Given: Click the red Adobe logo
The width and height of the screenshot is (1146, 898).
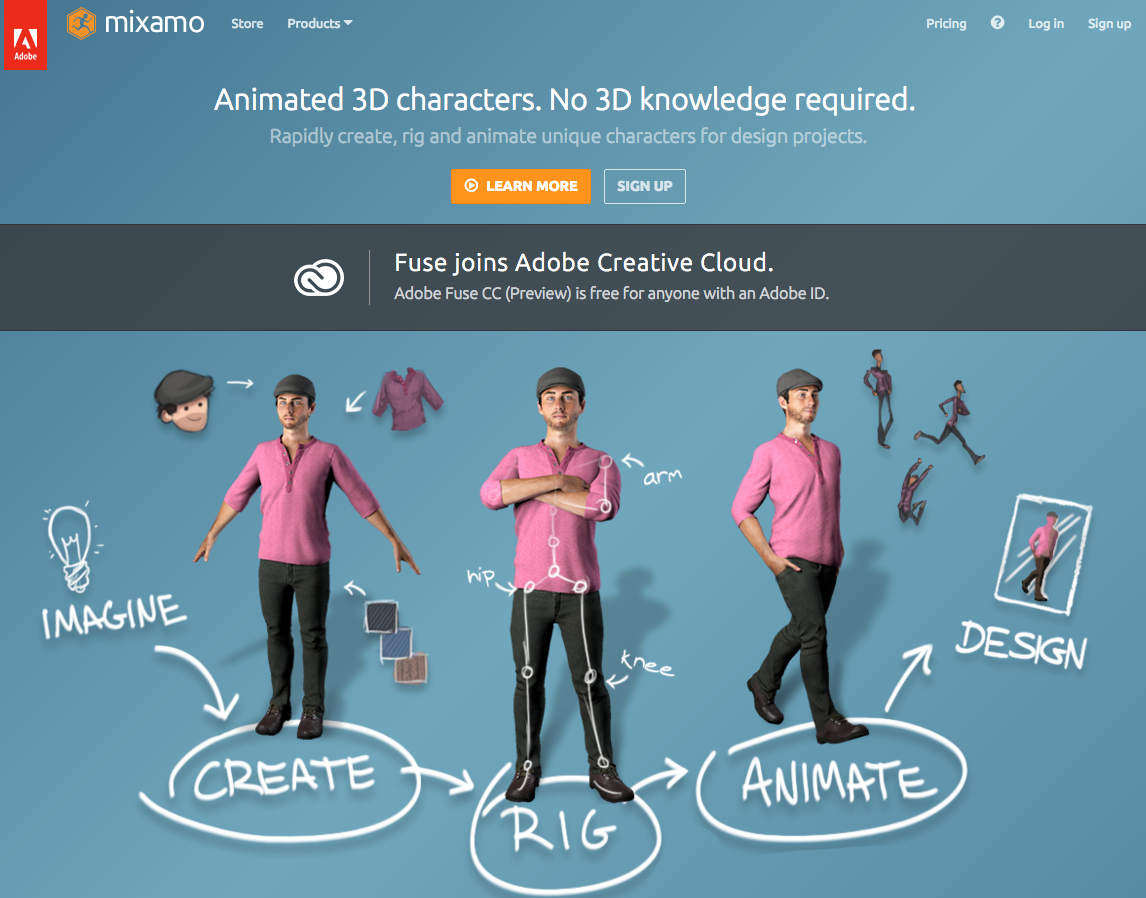Looking at the screenshot, I should pos(26,35).
